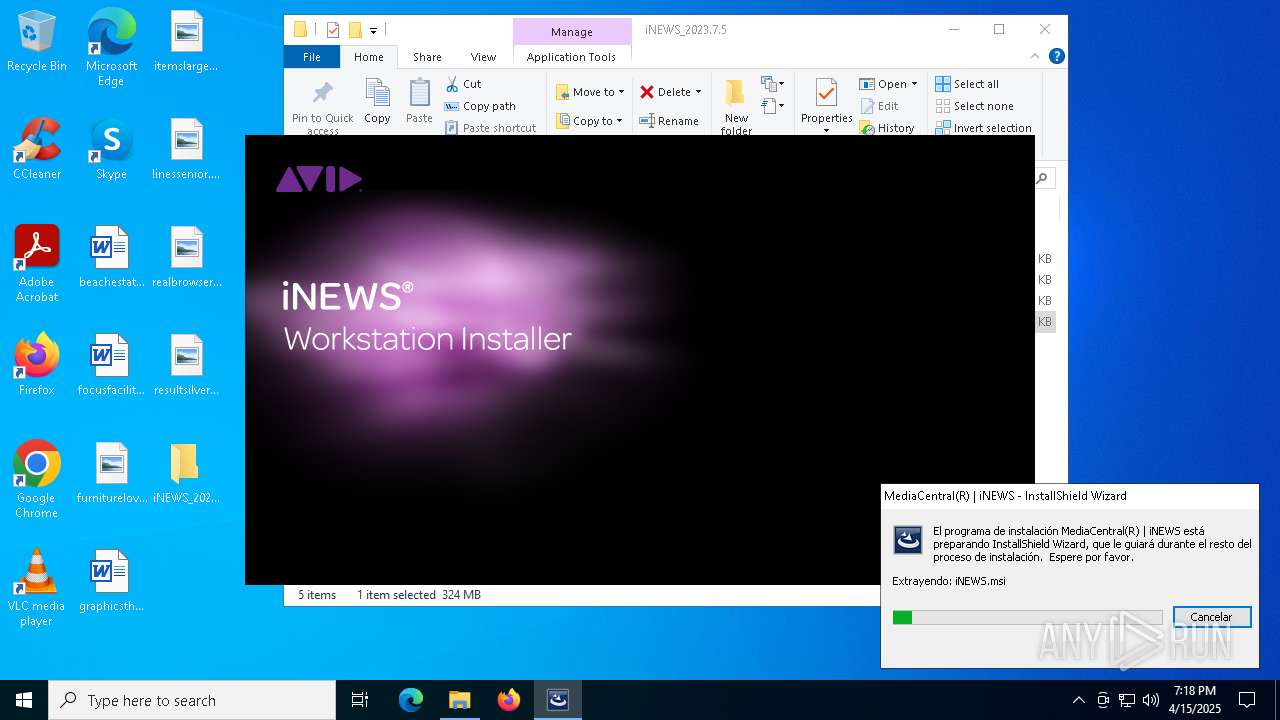Screen dimensions: 1280x720
Task: Open the notification center icon
Action: 1247,700
